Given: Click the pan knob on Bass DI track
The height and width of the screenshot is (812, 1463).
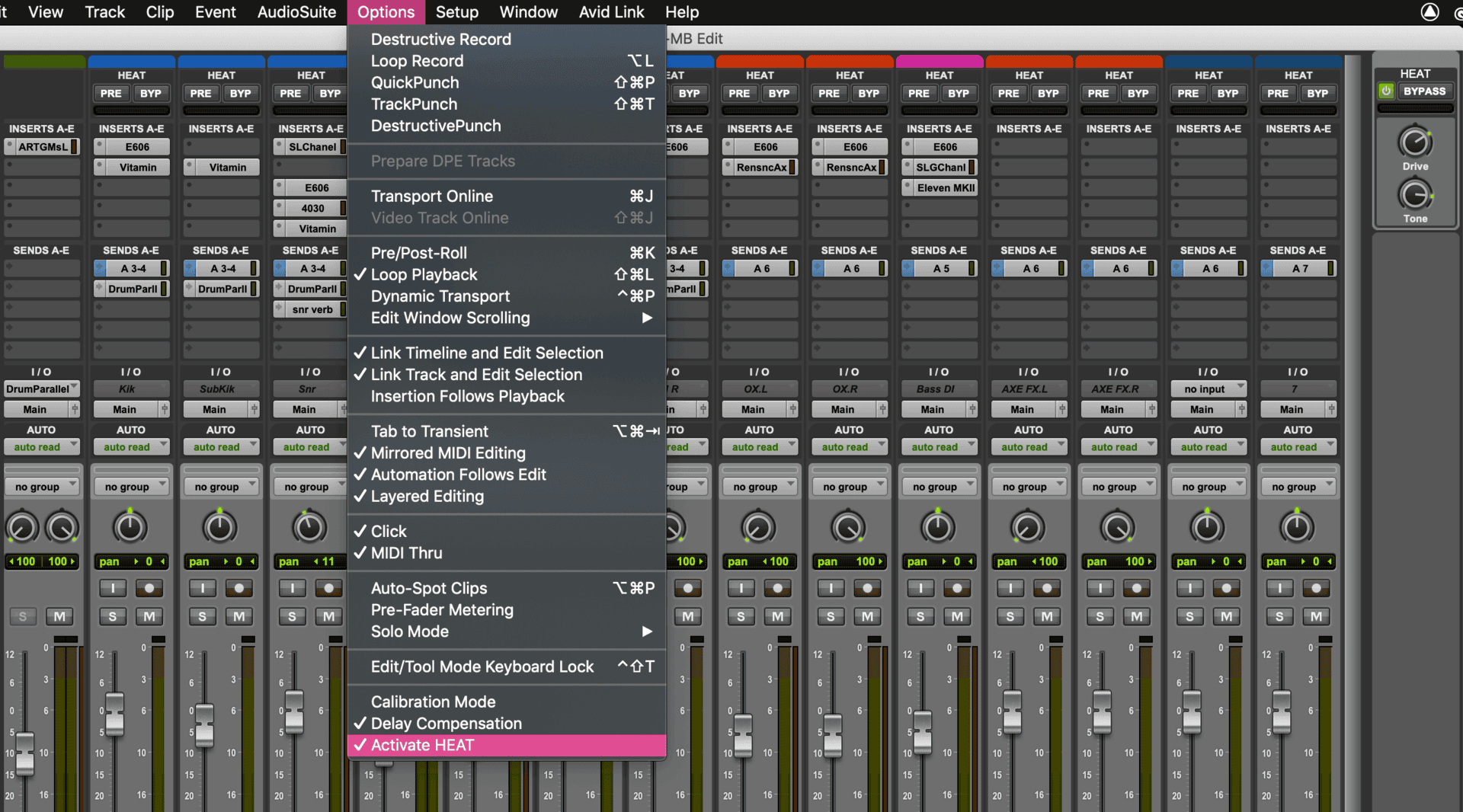Looking at the screenshot, I should [938, 527].
